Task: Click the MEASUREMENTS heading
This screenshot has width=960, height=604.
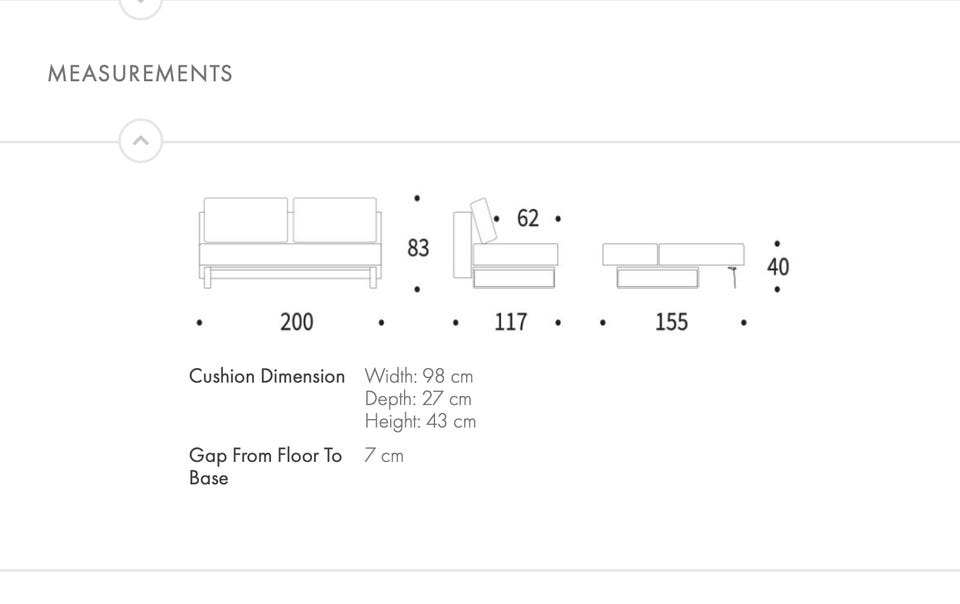Action: 140,74
